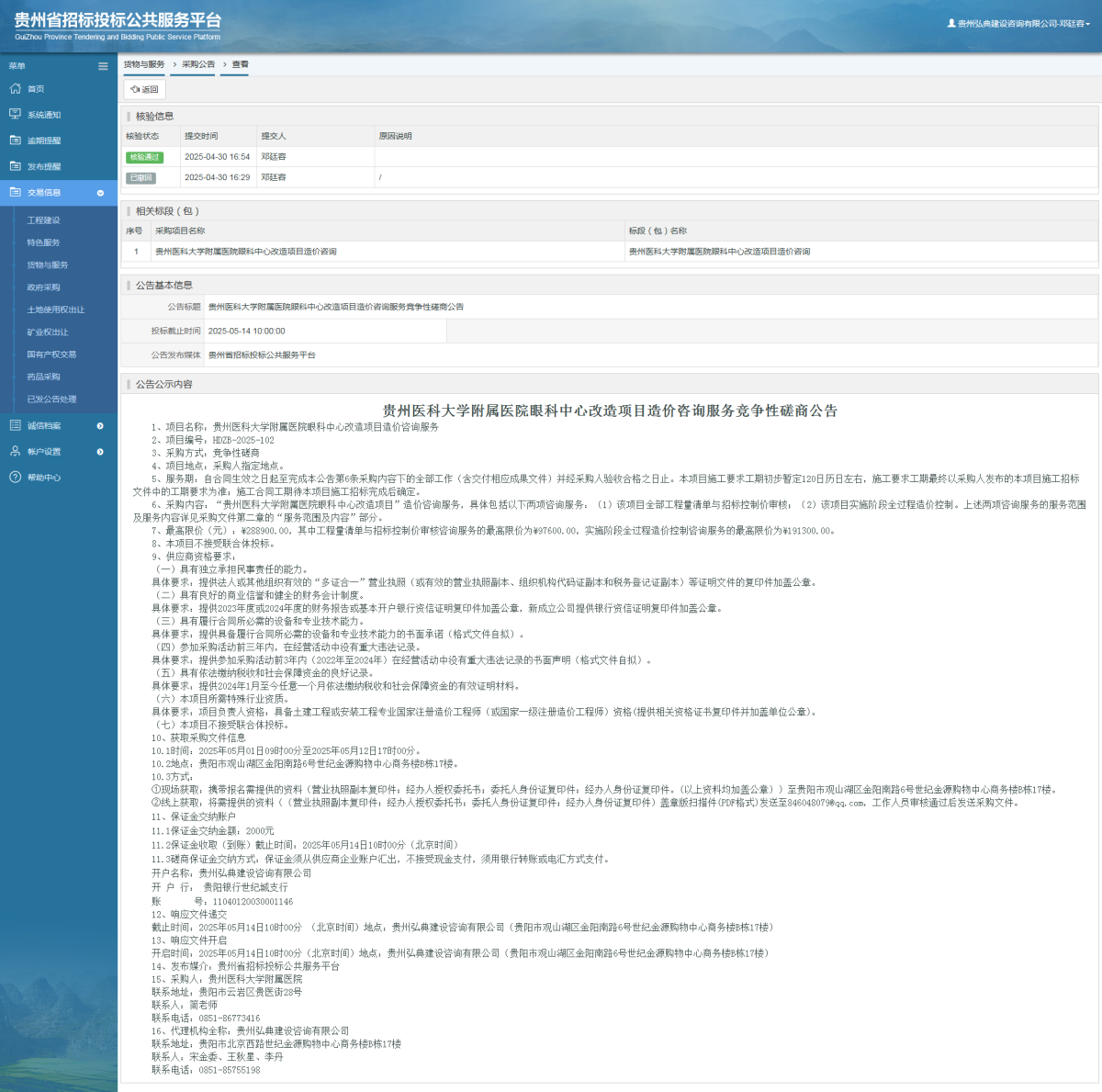The width and height of the screenshot is (1102, 1092).
Task: Expand the 诚信档案 submenu arrow
Action: point(100,426)
